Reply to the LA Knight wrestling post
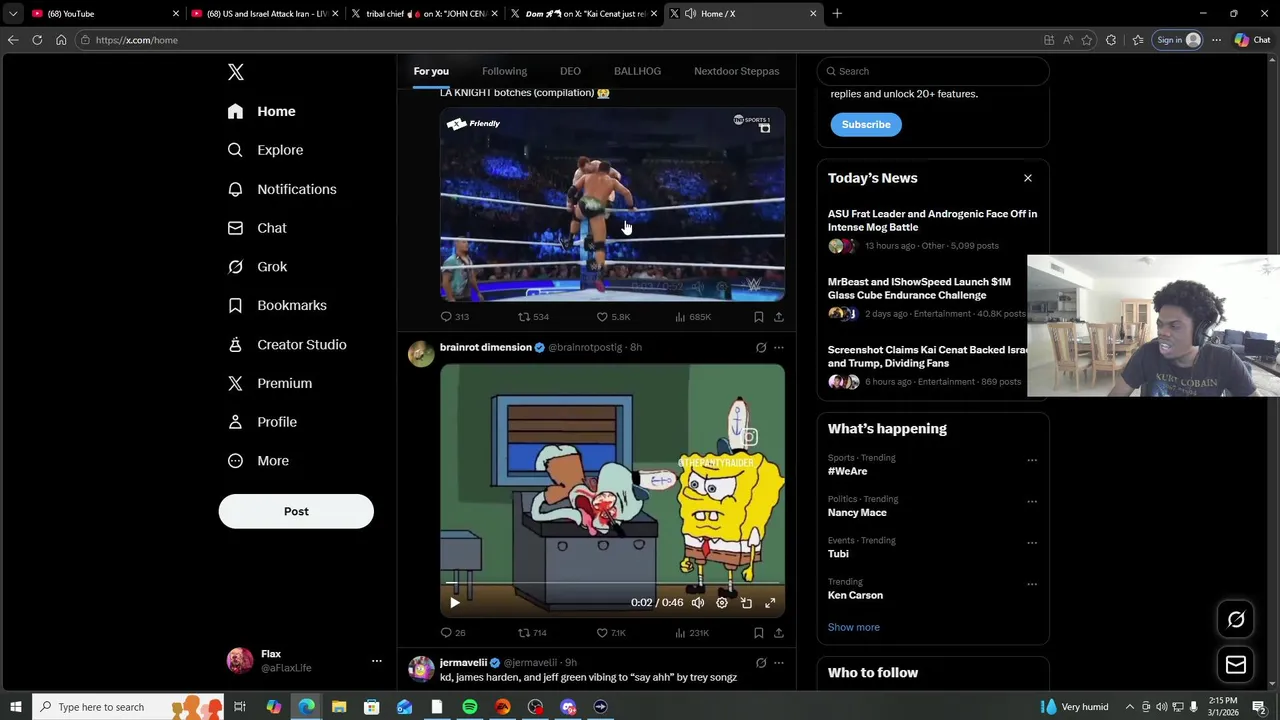Viewport: 1280px width, 720px height. (x=454, y=317)
